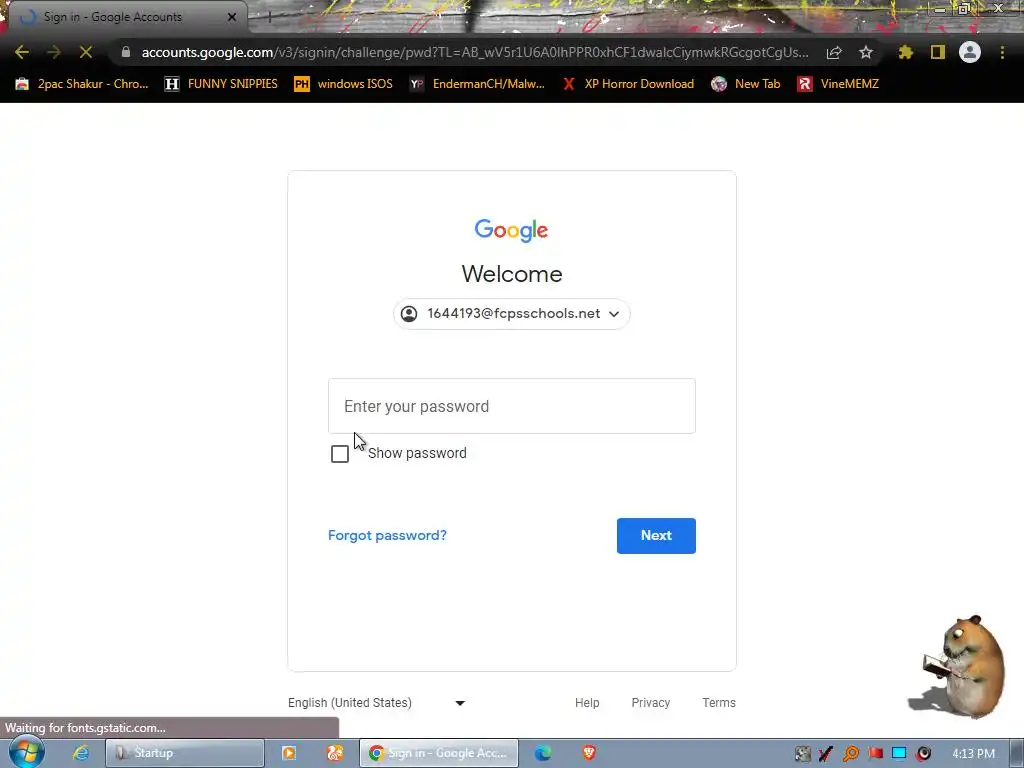This screenshot has height=768, width=1024.
Task: Bookmark this page with the star icon
Action: 866,52
